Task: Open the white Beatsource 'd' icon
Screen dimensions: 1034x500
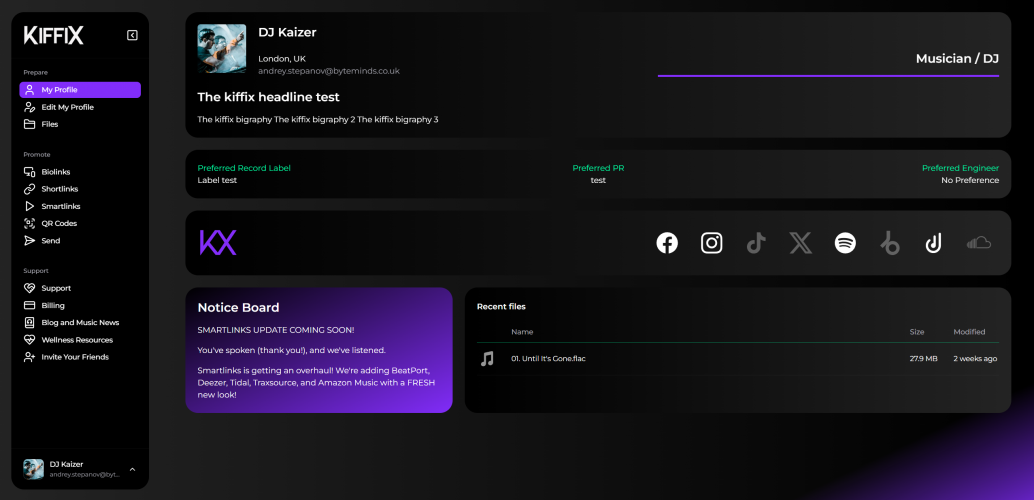Action: click(x=933, y=243)
